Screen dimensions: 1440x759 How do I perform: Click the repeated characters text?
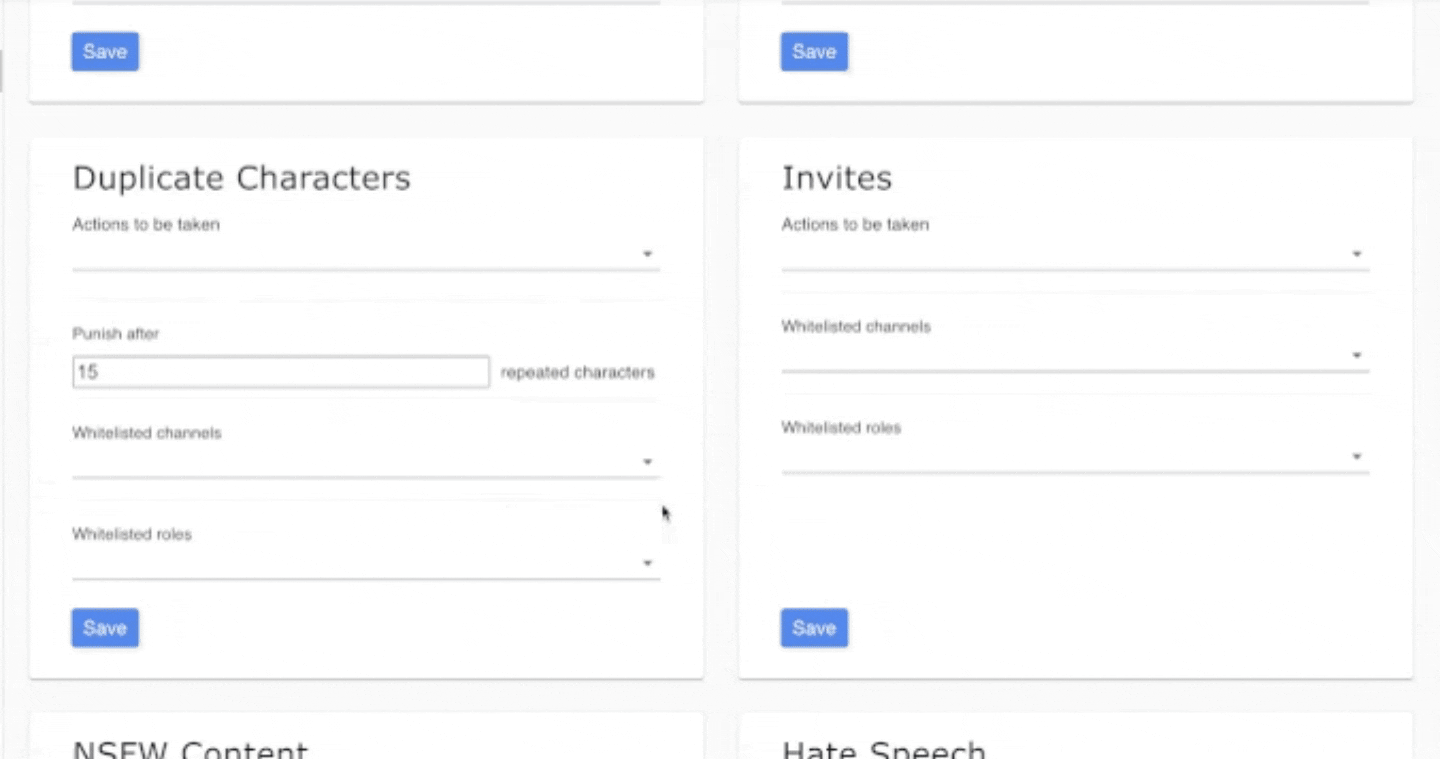click(577, 372)
